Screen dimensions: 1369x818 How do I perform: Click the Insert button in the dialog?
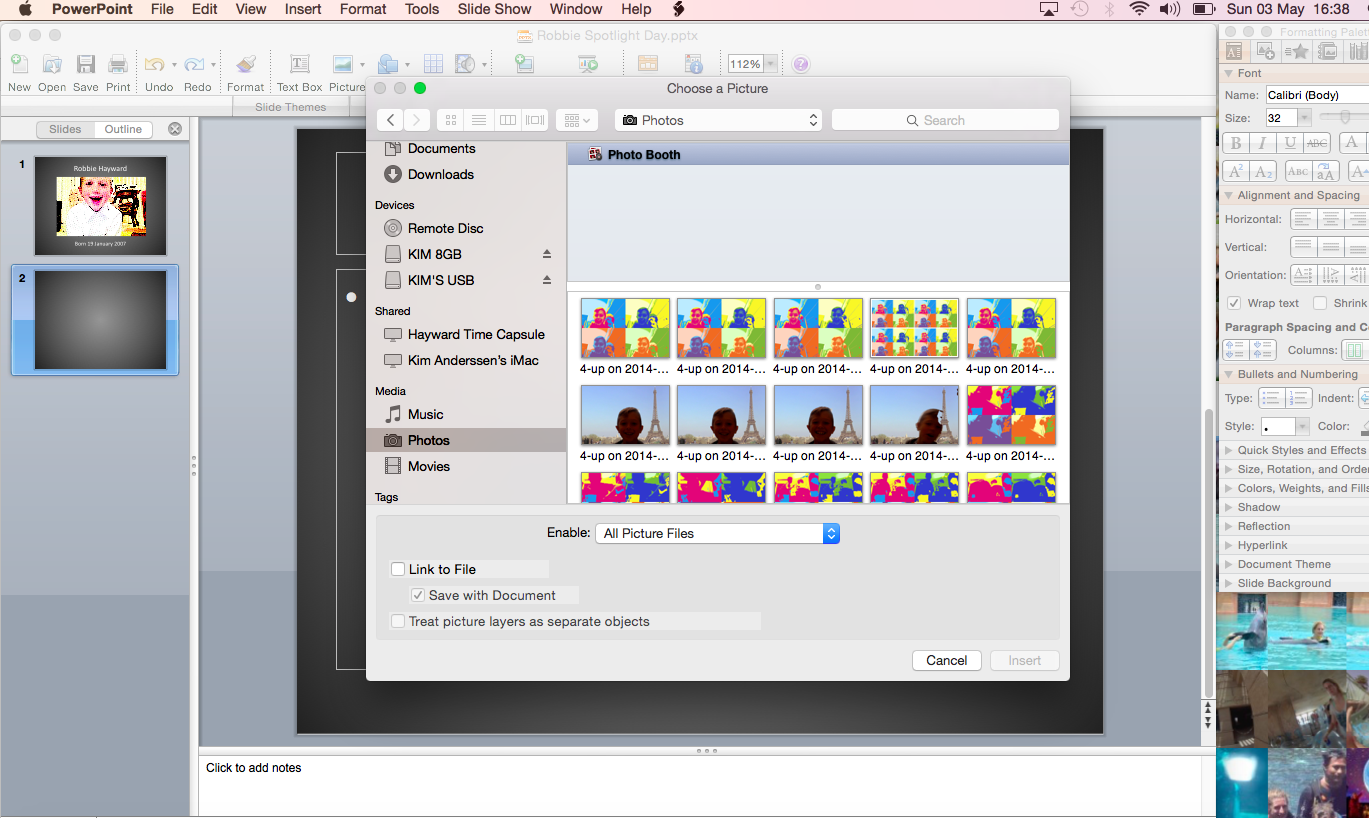pyautogui.click(x=1025, y=660)
